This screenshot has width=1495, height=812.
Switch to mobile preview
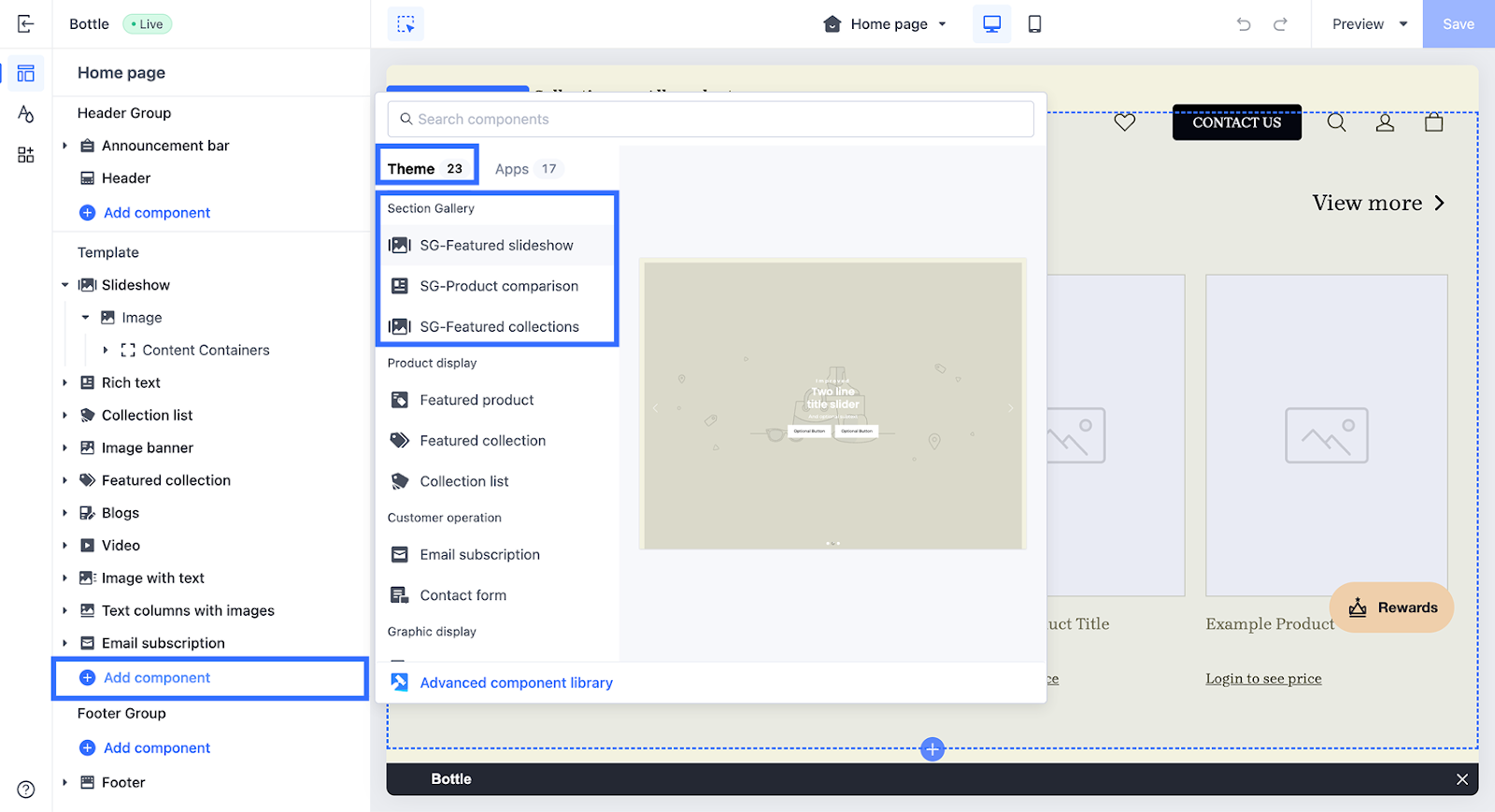tap(1034, 24)
